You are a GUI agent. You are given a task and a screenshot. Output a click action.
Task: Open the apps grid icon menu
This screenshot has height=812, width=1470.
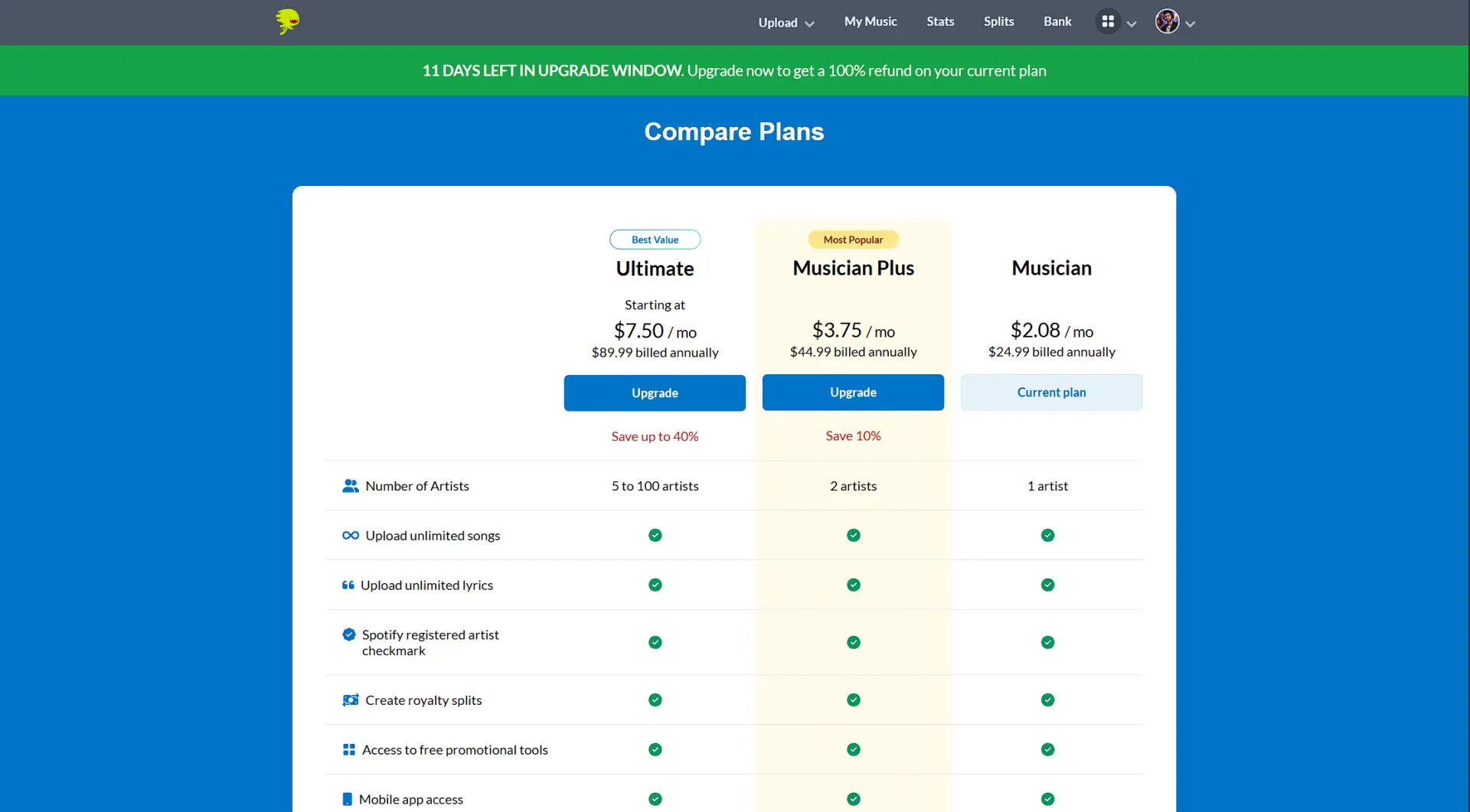point(1108,21)
